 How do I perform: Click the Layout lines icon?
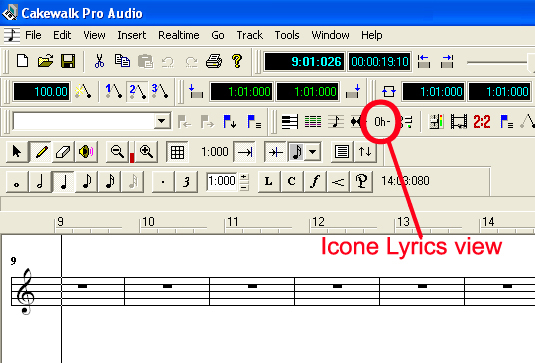[342, 152]
